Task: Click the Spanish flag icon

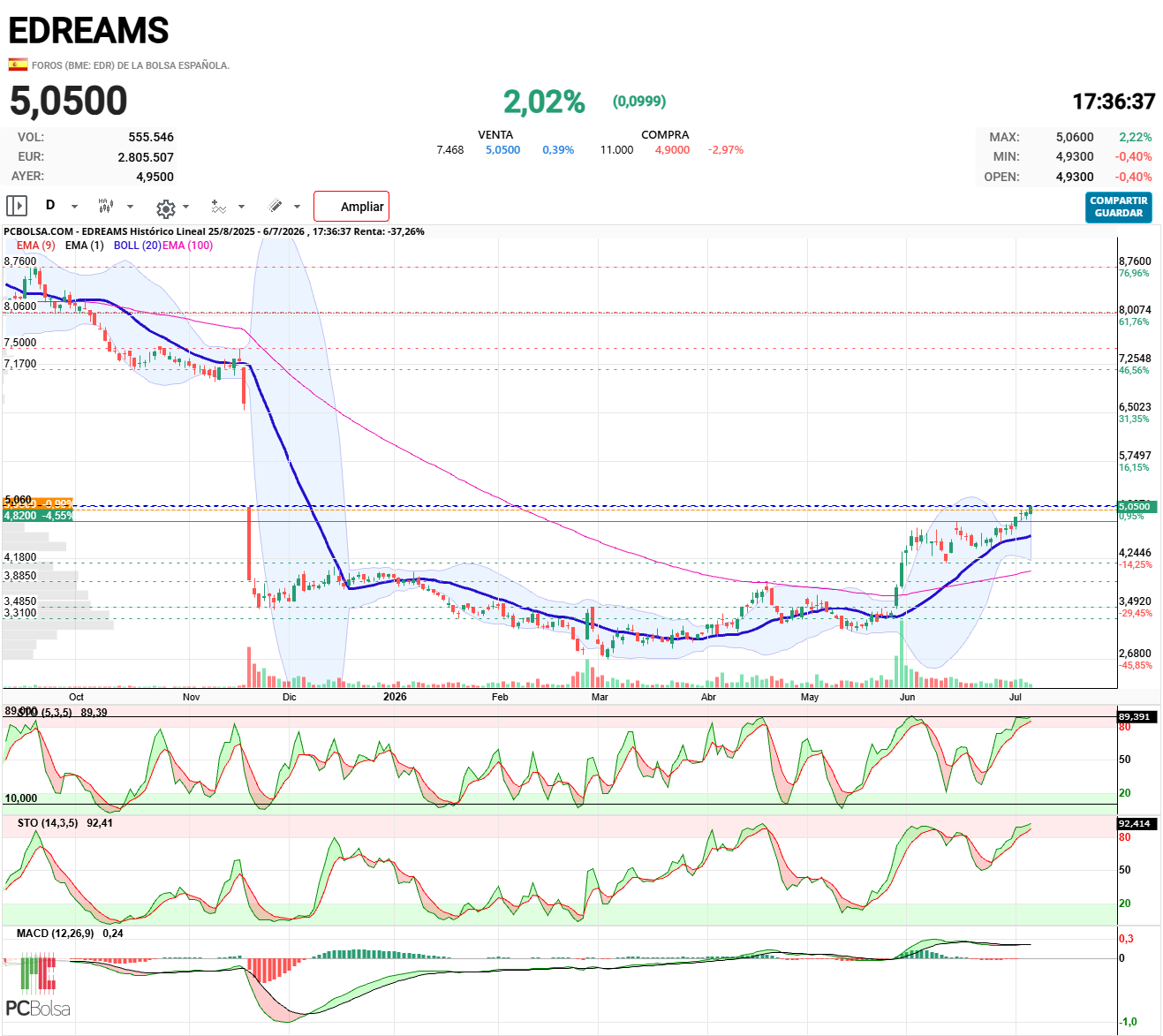Action: pos(18,64)
